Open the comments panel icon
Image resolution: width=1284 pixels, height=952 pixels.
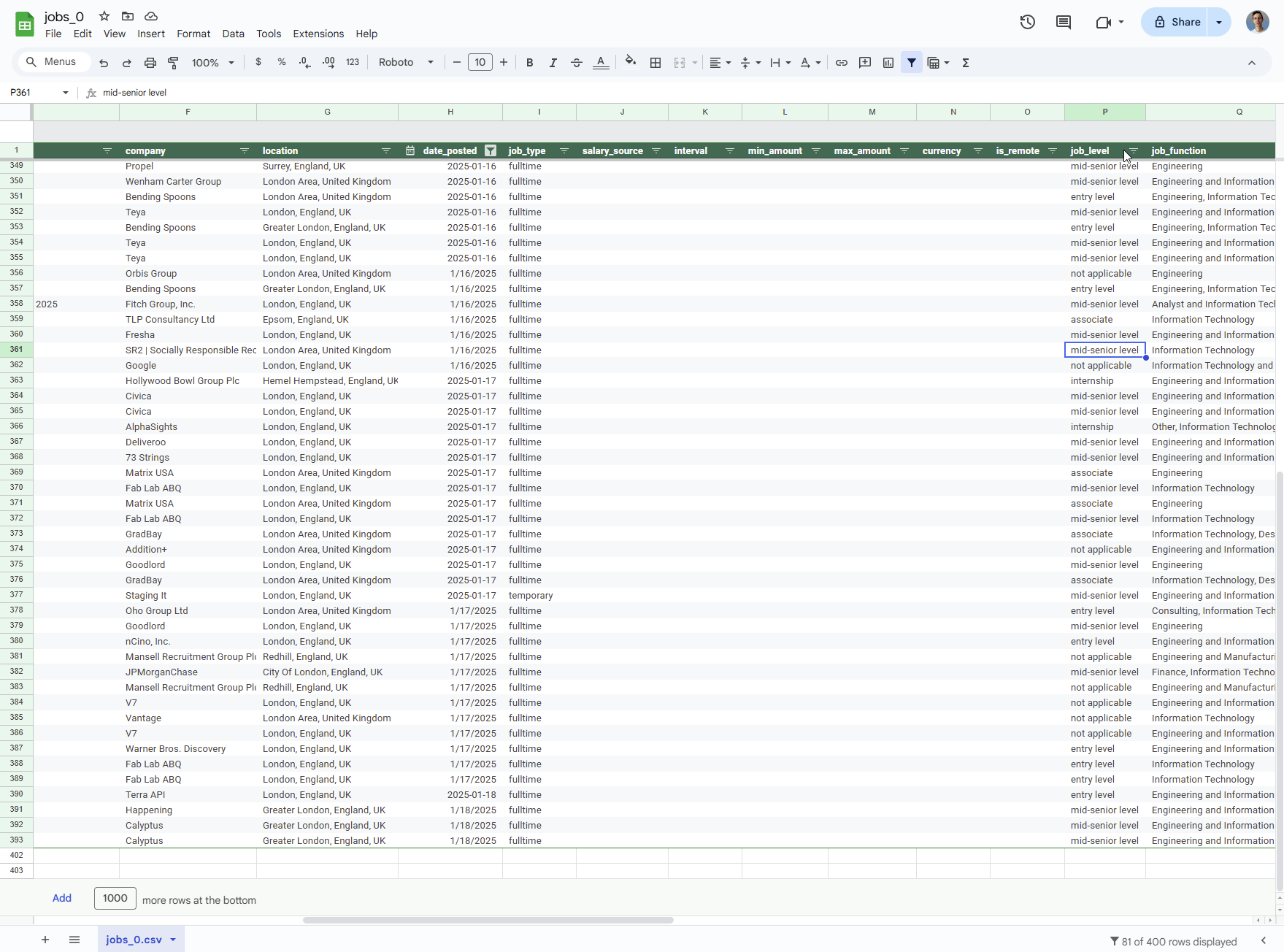(1064, 22)
